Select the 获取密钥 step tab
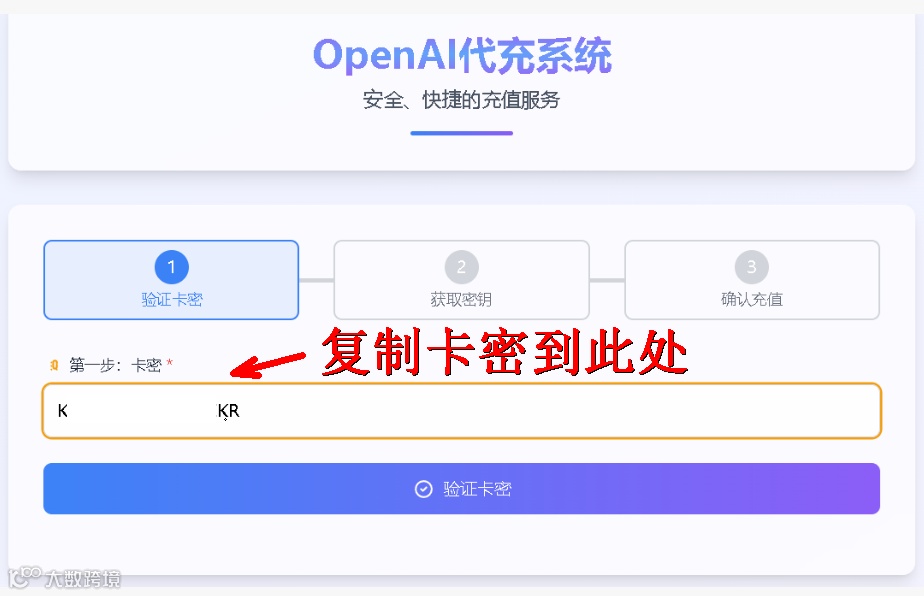This screenshot has width=924, height=596. 461,280
